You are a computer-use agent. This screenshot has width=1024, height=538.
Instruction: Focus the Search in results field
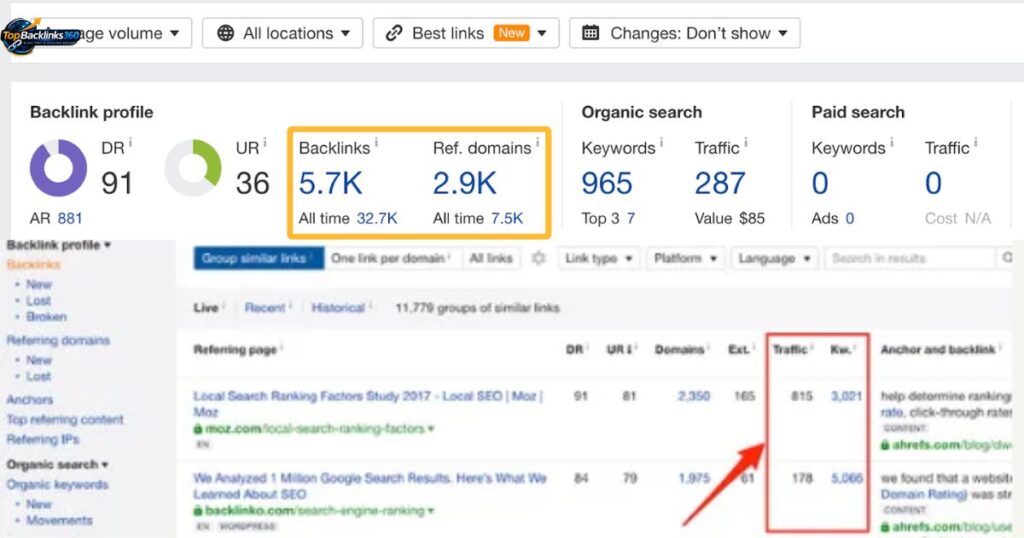[x=909, y=259]
